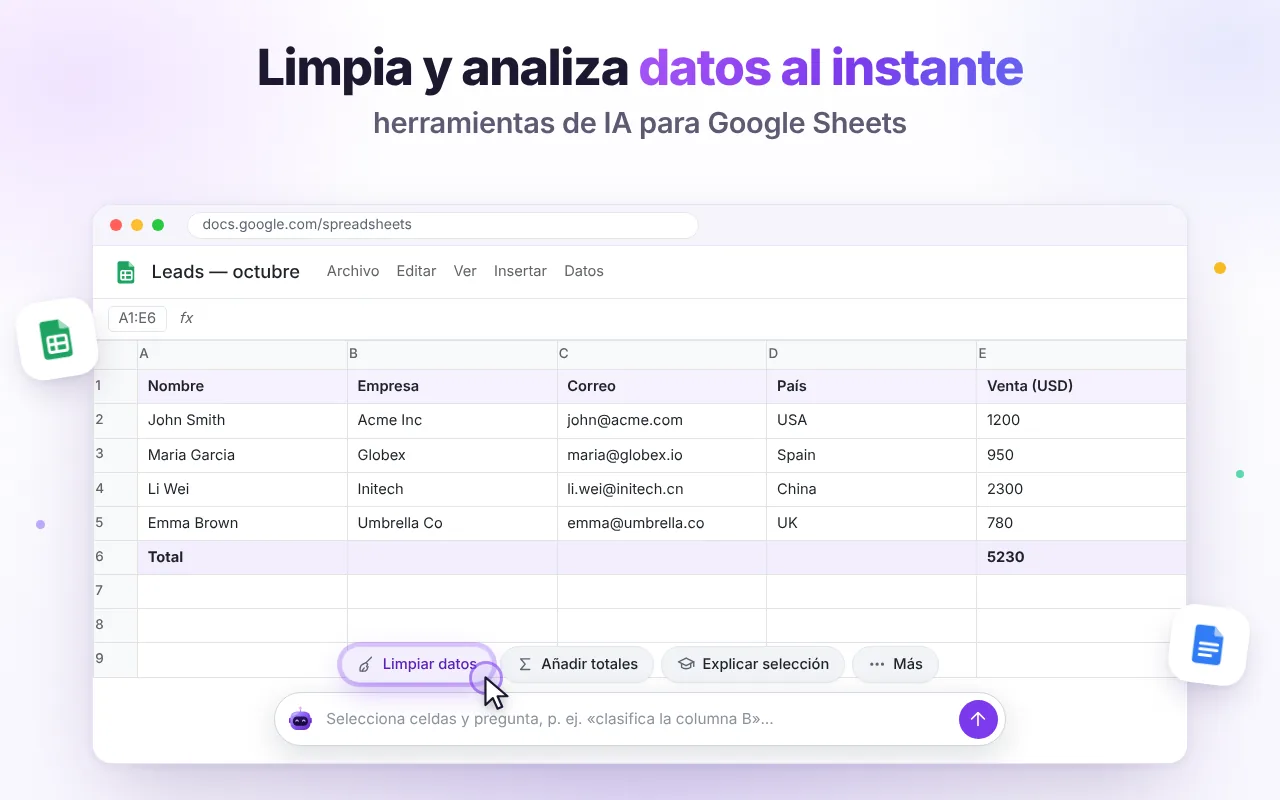Viewport: 1280px width, 800px height.
Task: Click the cell containing maria@globex.io
Action: [x=662, y=455]
